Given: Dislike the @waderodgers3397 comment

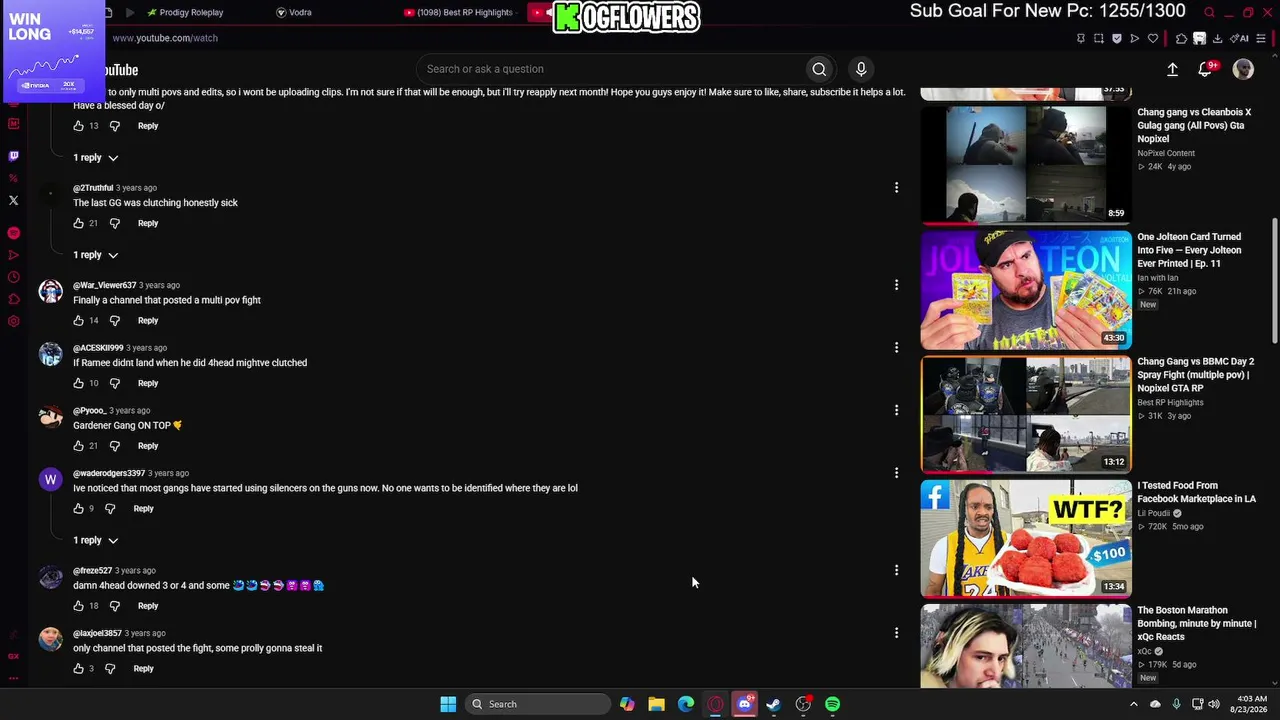Looking at the screenshot, I should (110, 509).
